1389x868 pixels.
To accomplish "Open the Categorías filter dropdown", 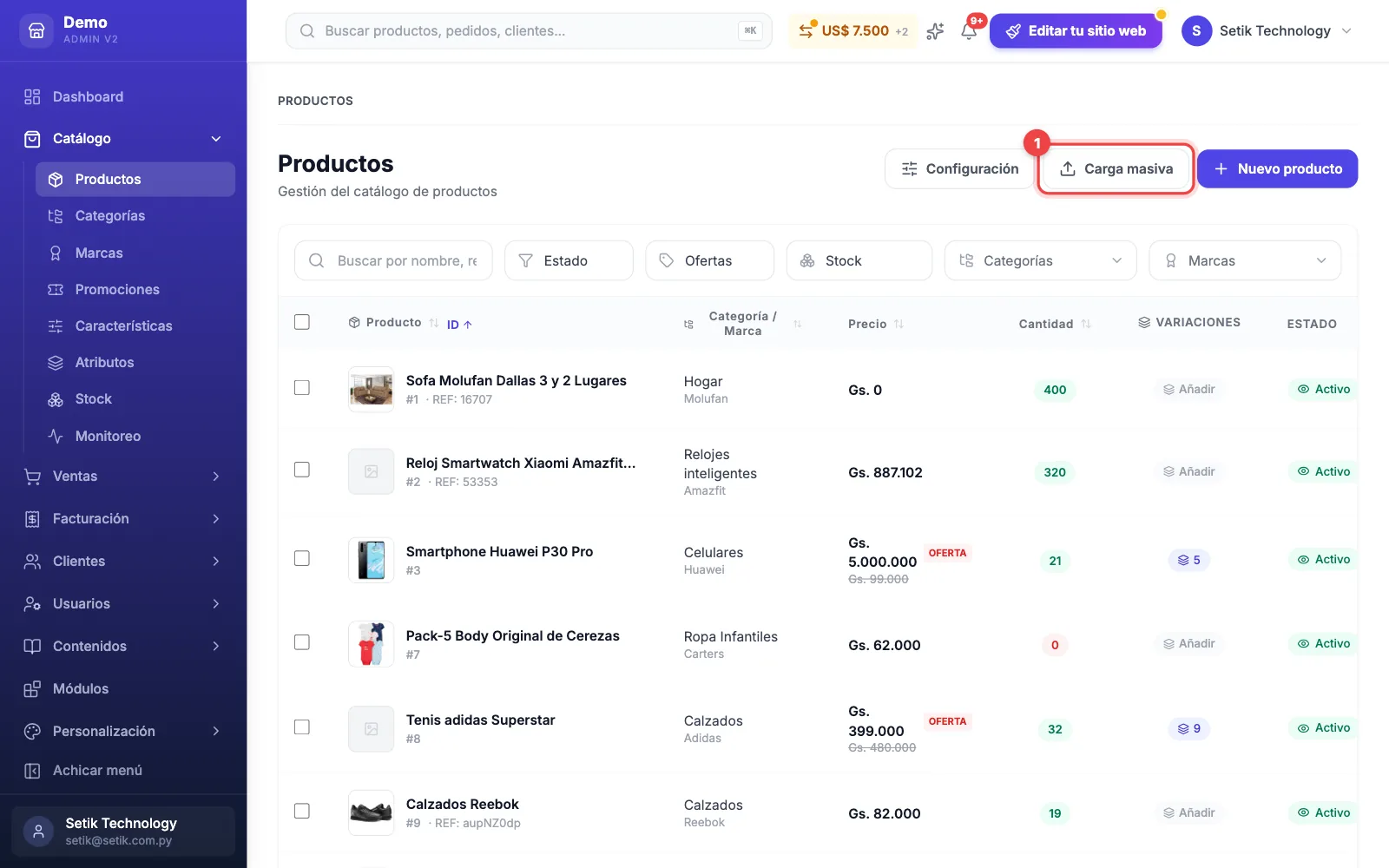I will point(1041,260).
